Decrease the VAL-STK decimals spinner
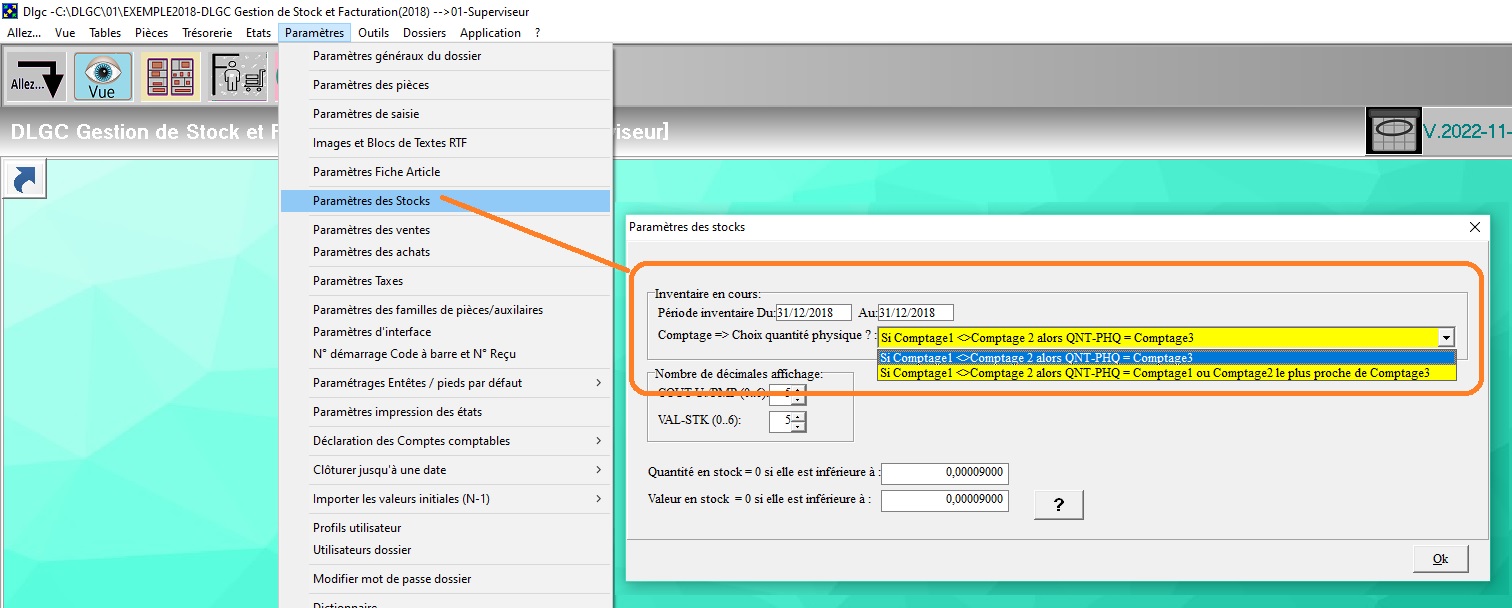Image resolution: width=1512 pixels, height=608 pixels. (x=798, y=427)
